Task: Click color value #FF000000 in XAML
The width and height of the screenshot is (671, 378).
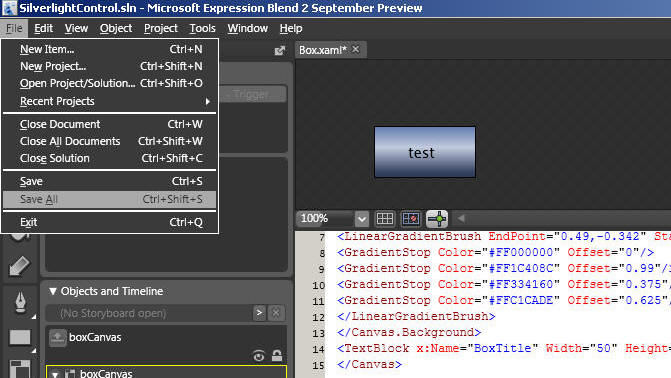Action: (524, 253)
